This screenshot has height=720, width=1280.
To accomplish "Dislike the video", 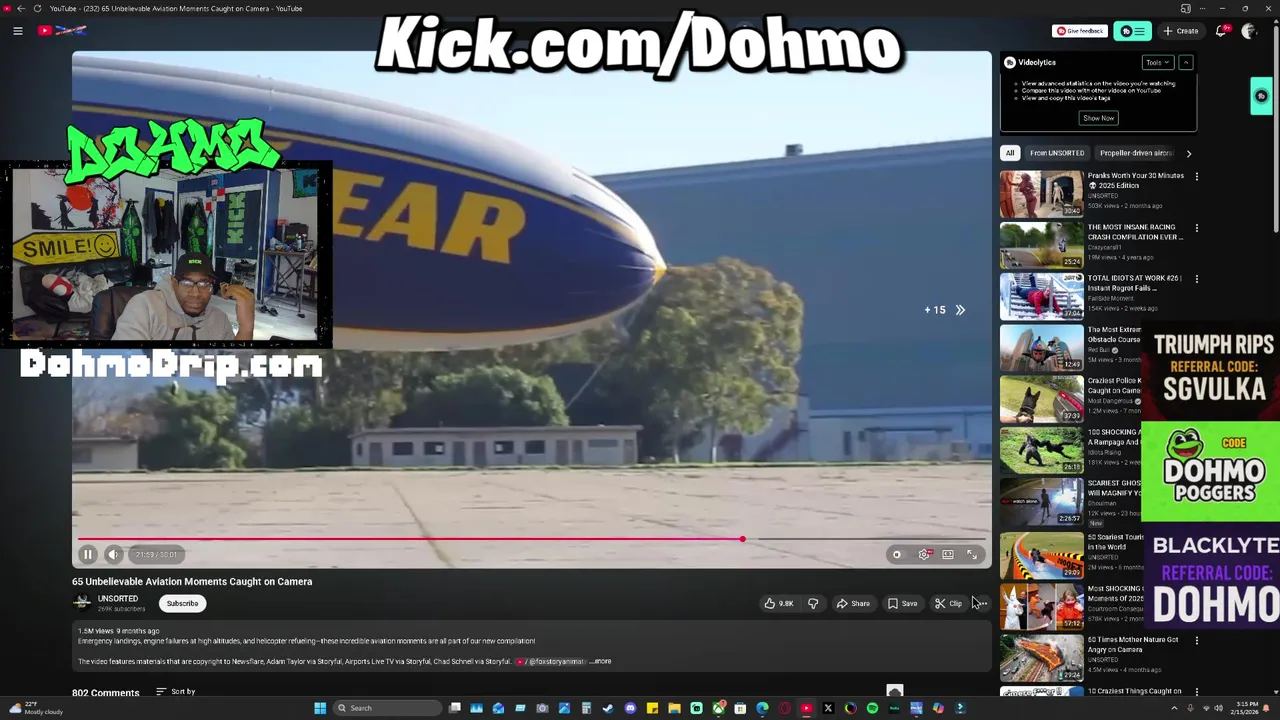I will pos(813,603).
